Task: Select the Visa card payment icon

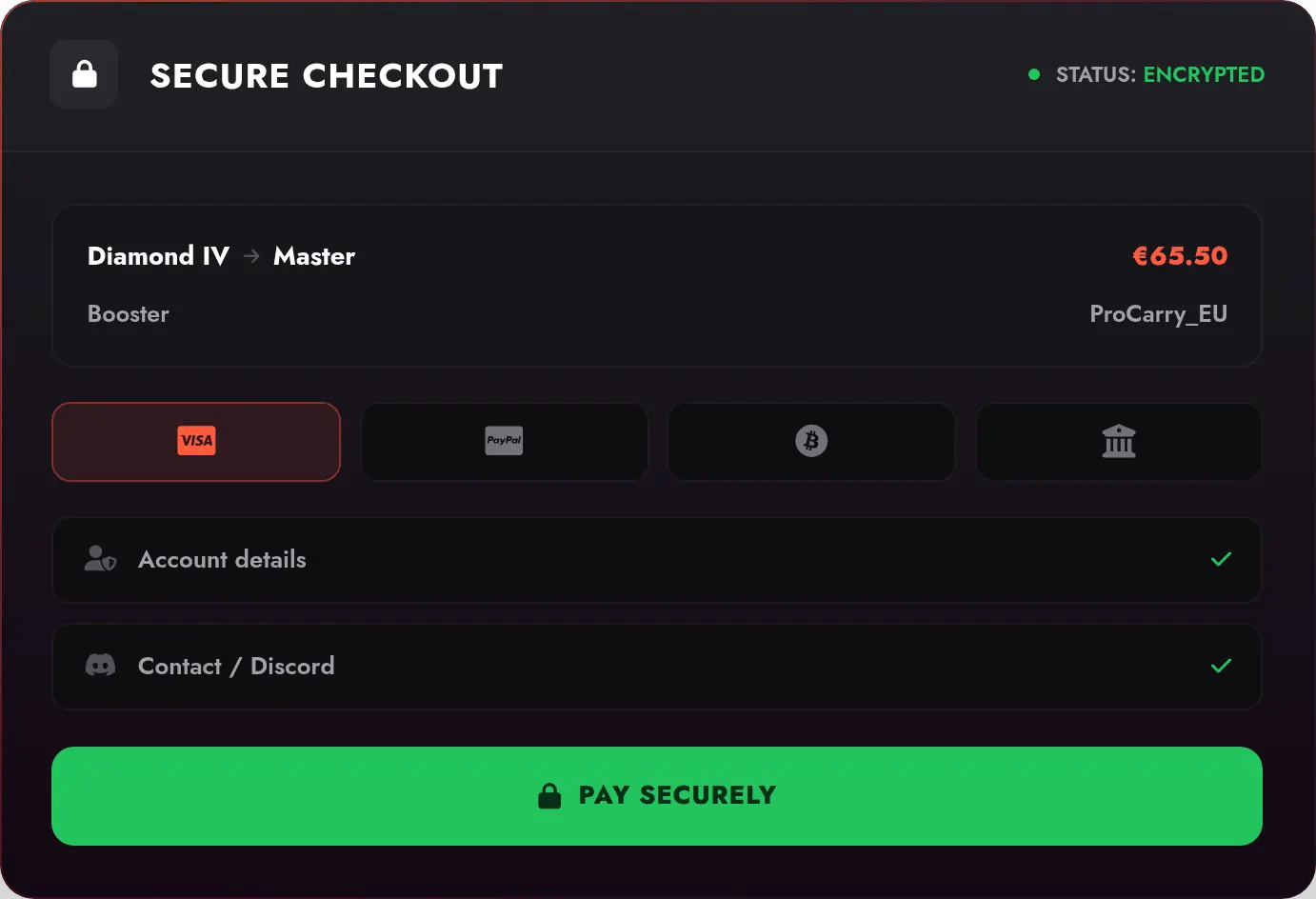Action: pyautogui.click(x=196, y=441)
